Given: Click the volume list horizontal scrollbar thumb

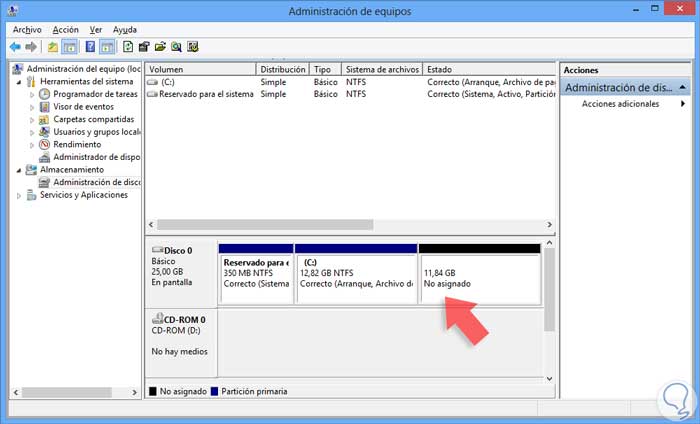Looking at the screenshot, I should pyautogui.click(x=265, y=224).
